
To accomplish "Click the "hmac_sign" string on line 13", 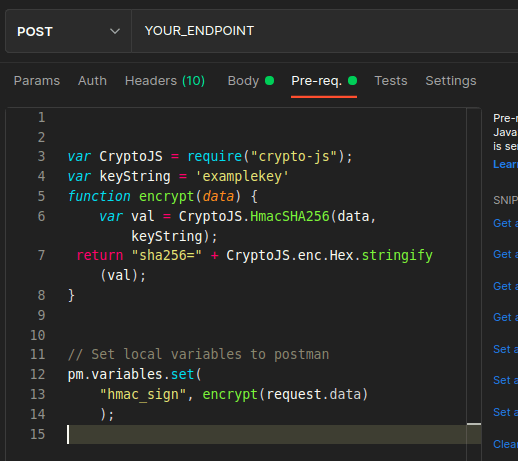I will coord(143,394).
